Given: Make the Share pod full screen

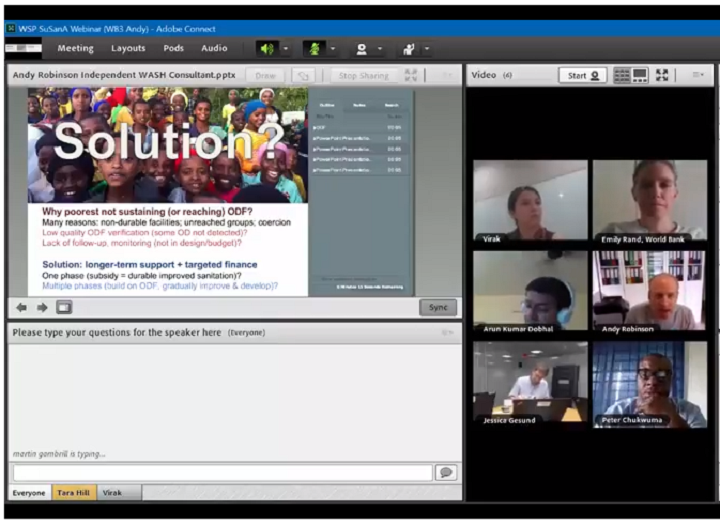Looking at the screenshot, I should pos(411,75).
